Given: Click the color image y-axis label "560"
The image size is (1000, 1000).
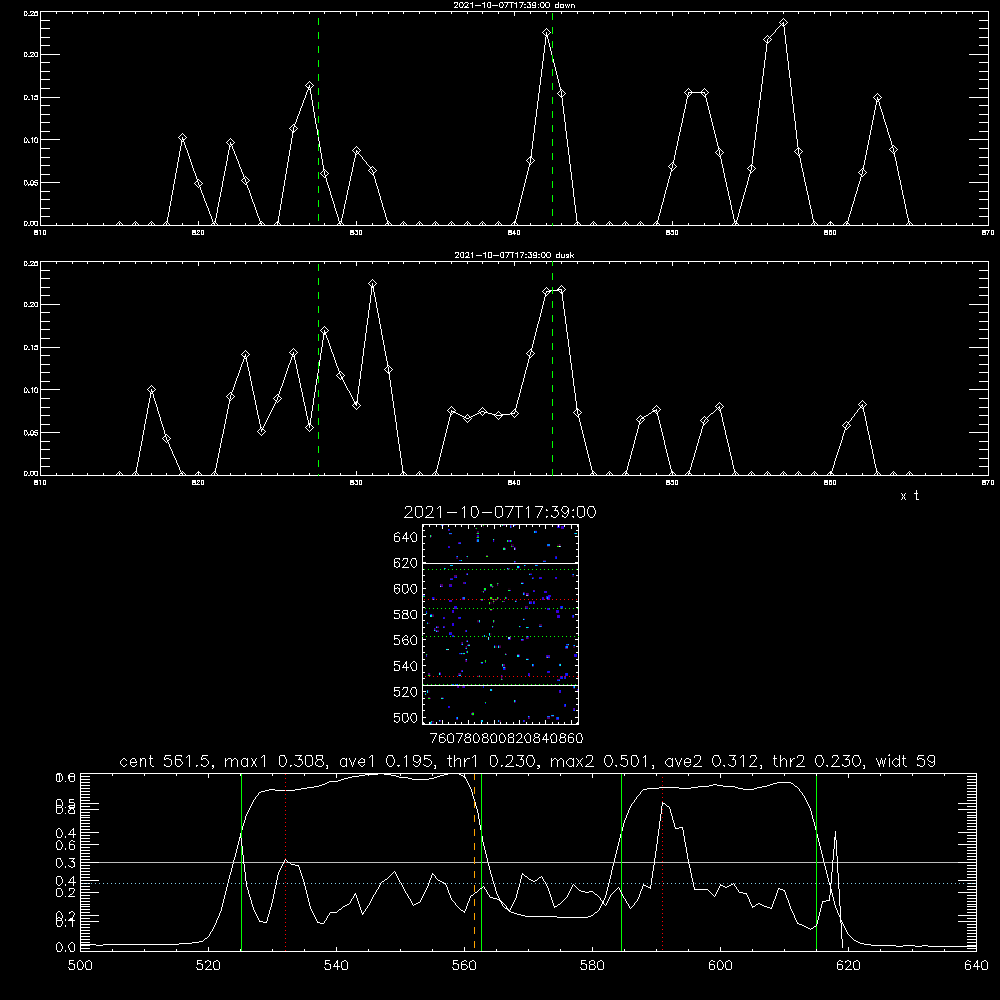Looking at the screenshot, I should (406, 640).
